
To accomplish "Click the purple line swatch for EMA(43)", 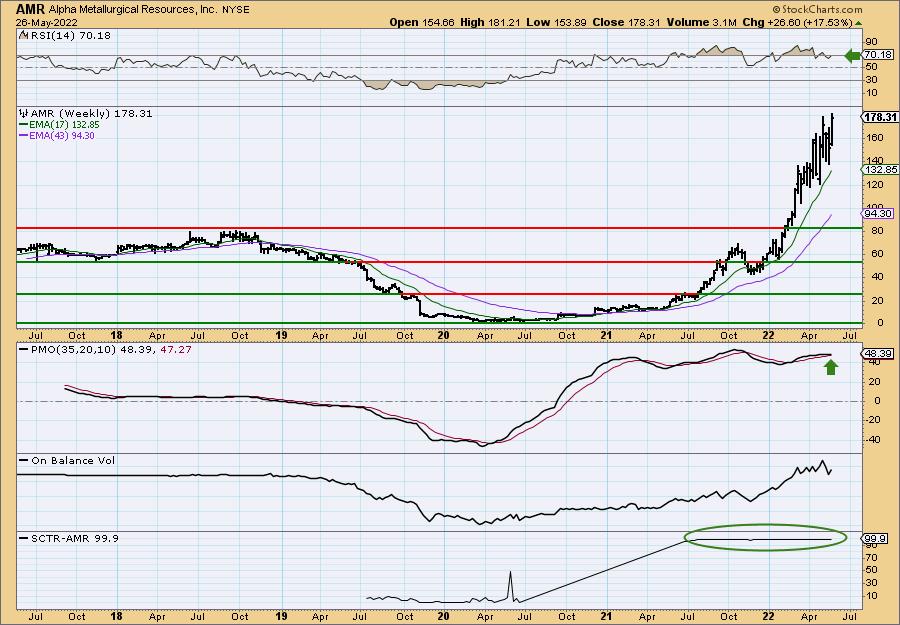I will coord(24,136).
